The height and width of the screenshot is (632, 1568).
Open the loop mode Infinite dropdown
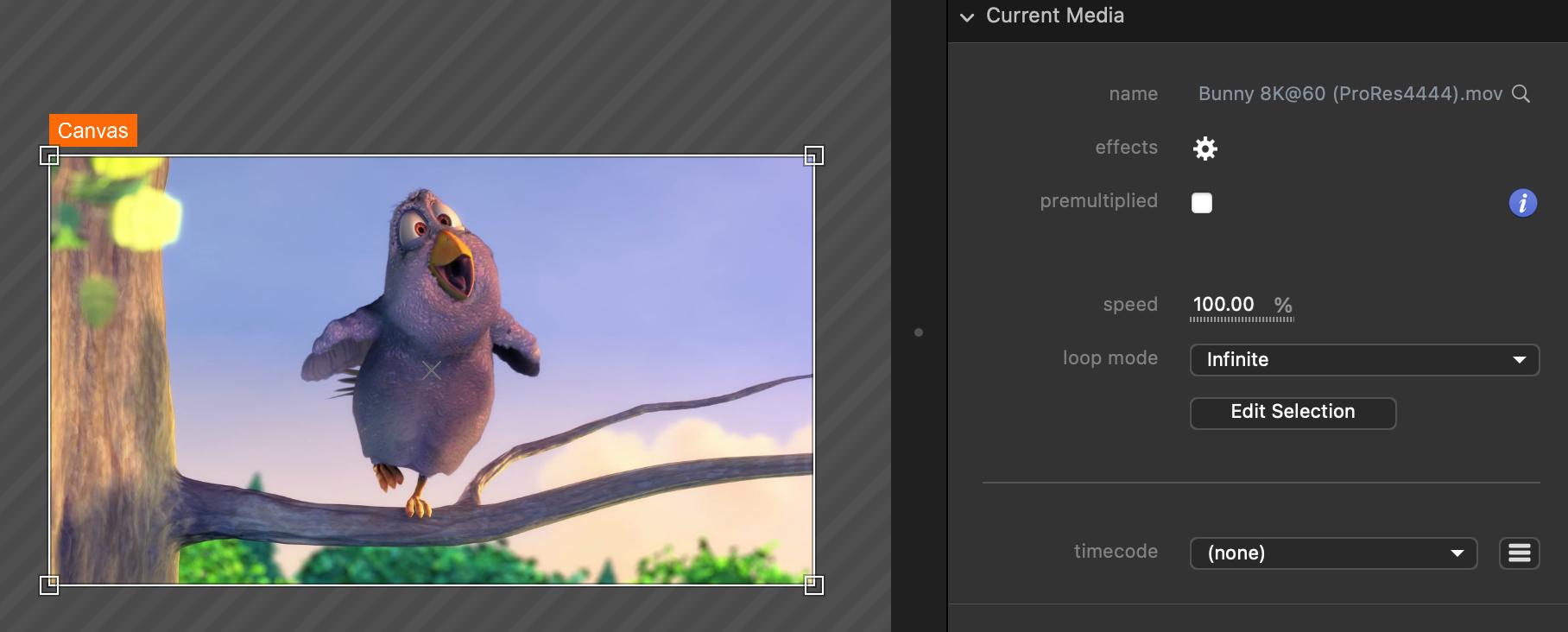(1364, 360)
